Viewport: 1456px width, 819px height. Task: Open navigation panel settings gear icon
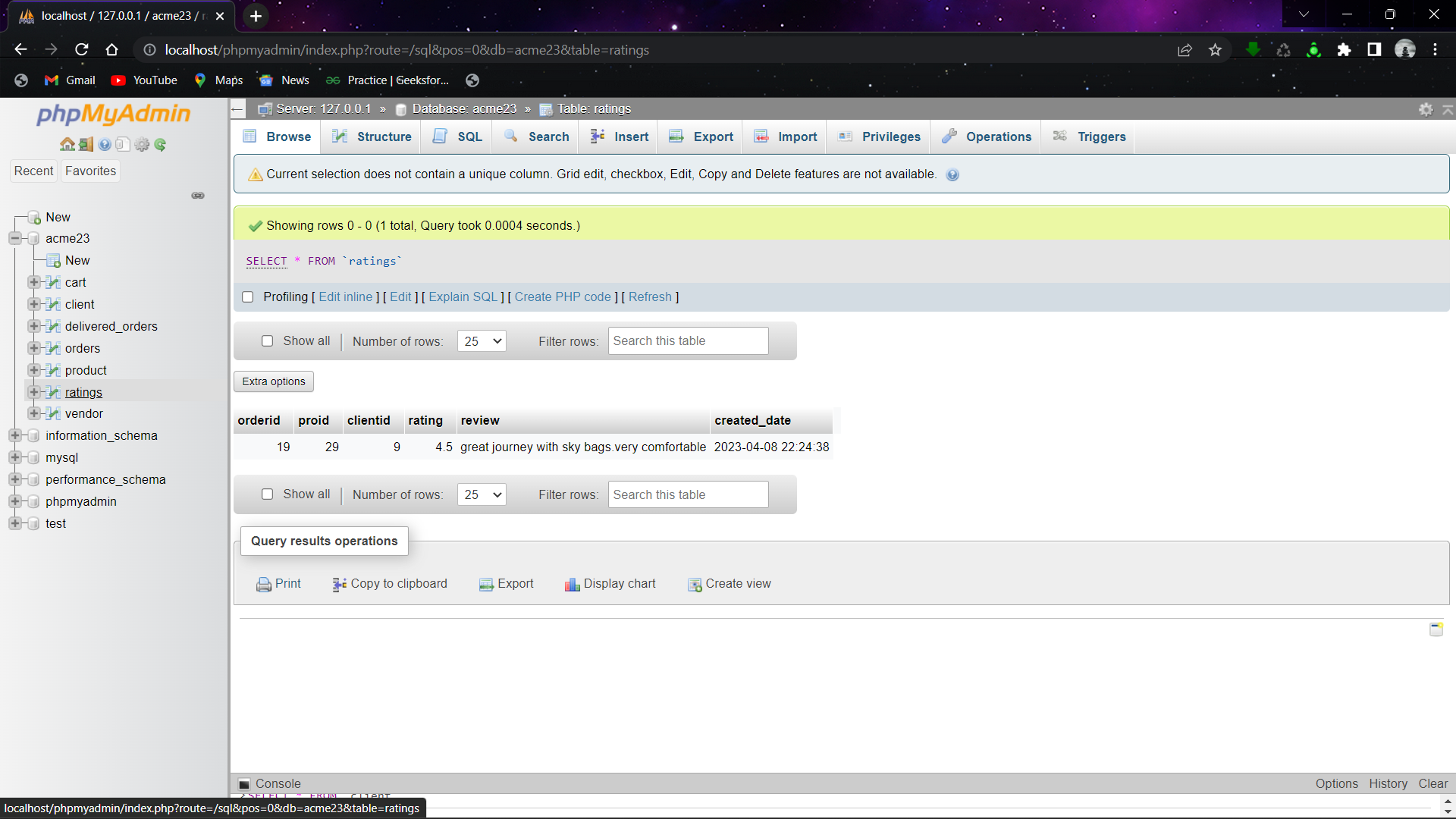tap(142, 145)
